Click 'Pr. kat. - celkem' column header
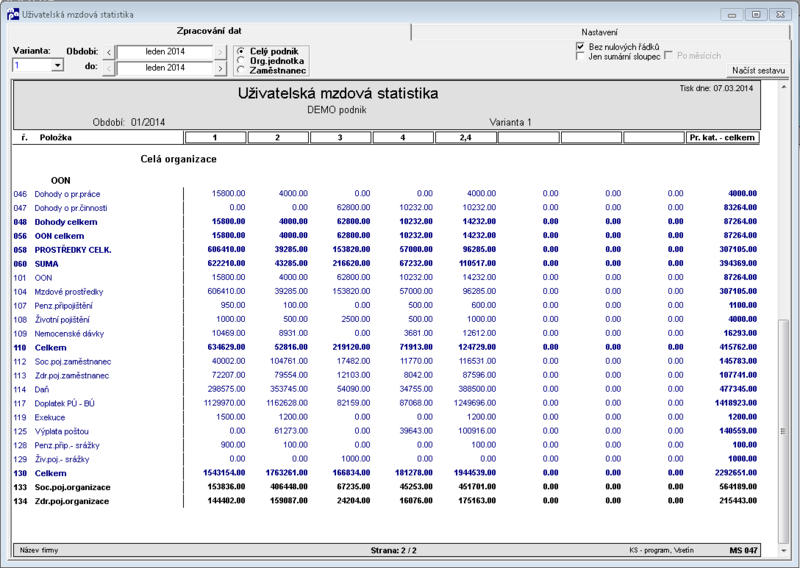800x568 pixels. click(722, 138)
